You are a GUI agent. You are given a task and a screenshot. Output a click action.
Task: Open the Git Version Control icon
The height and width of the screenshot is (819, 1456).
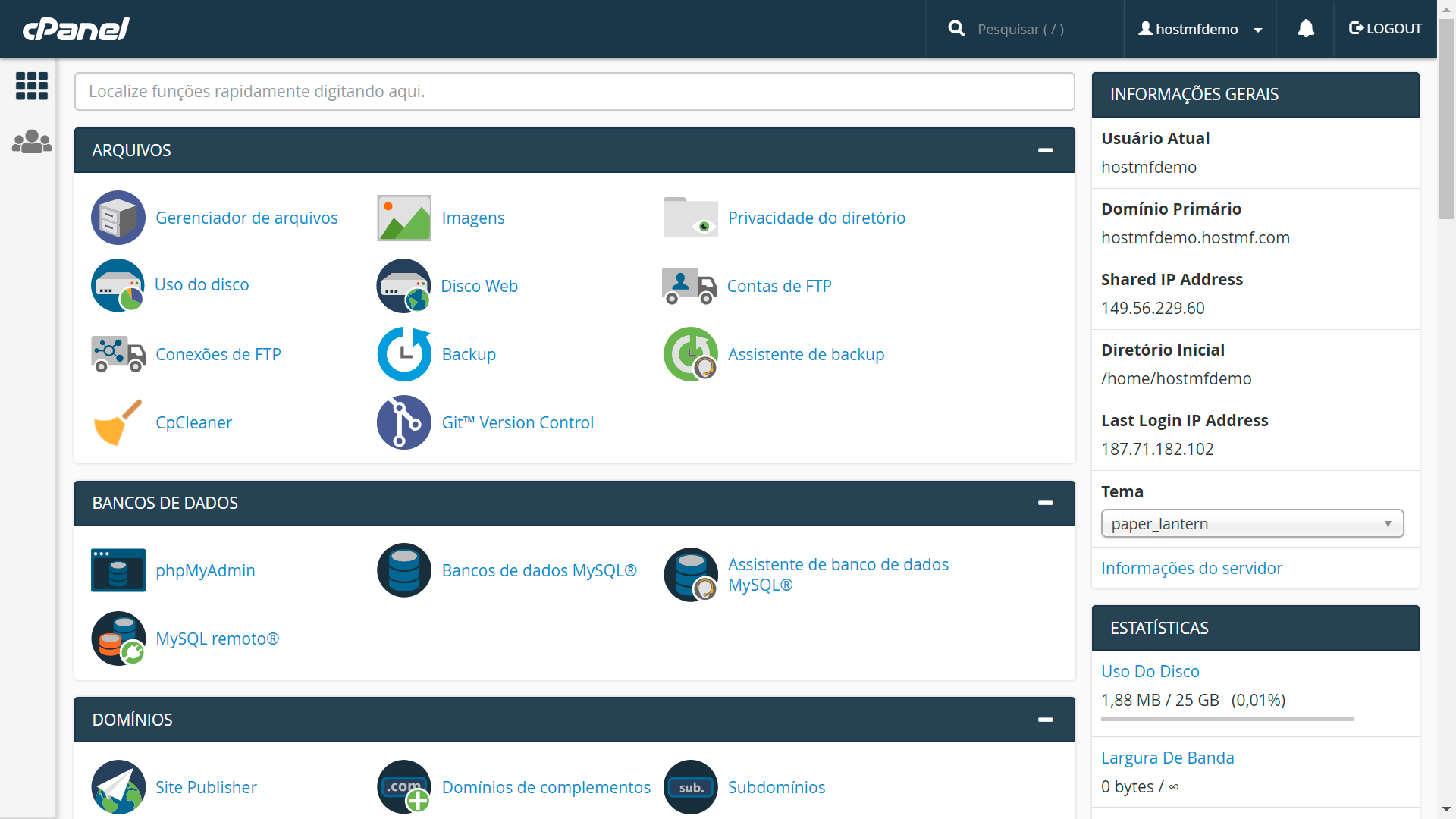(404, 422)
